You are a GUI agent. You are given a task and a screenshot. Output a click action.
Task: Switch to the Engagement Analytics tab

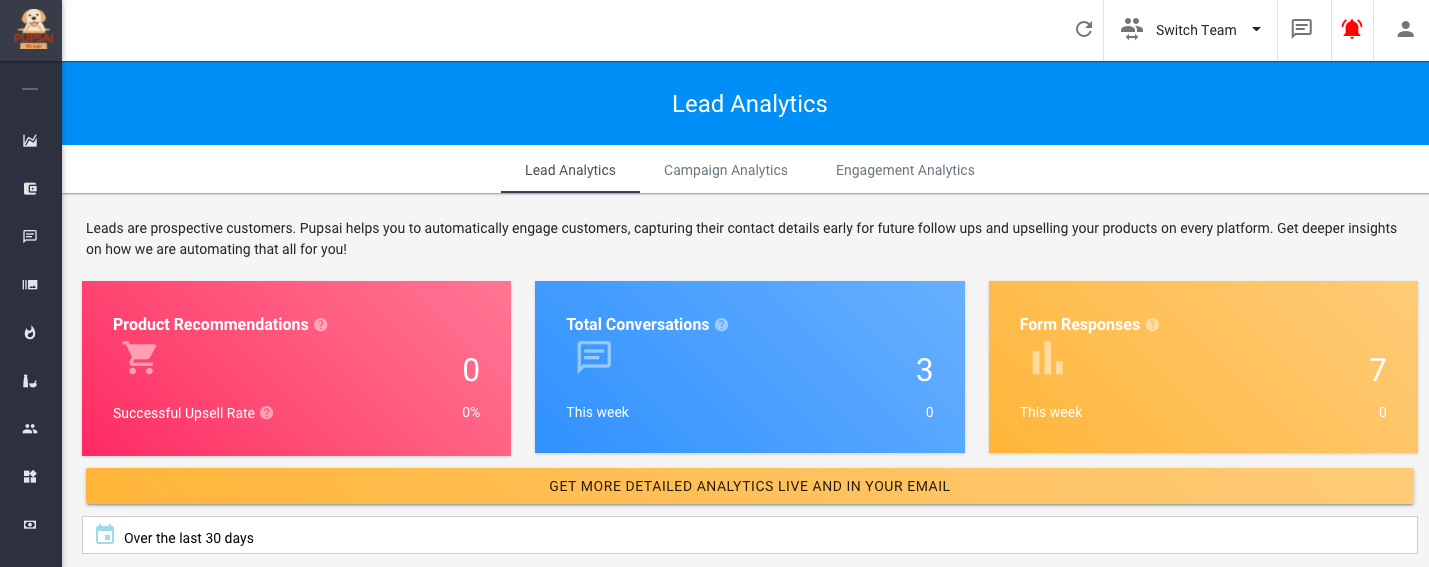[x=905, y=171]
